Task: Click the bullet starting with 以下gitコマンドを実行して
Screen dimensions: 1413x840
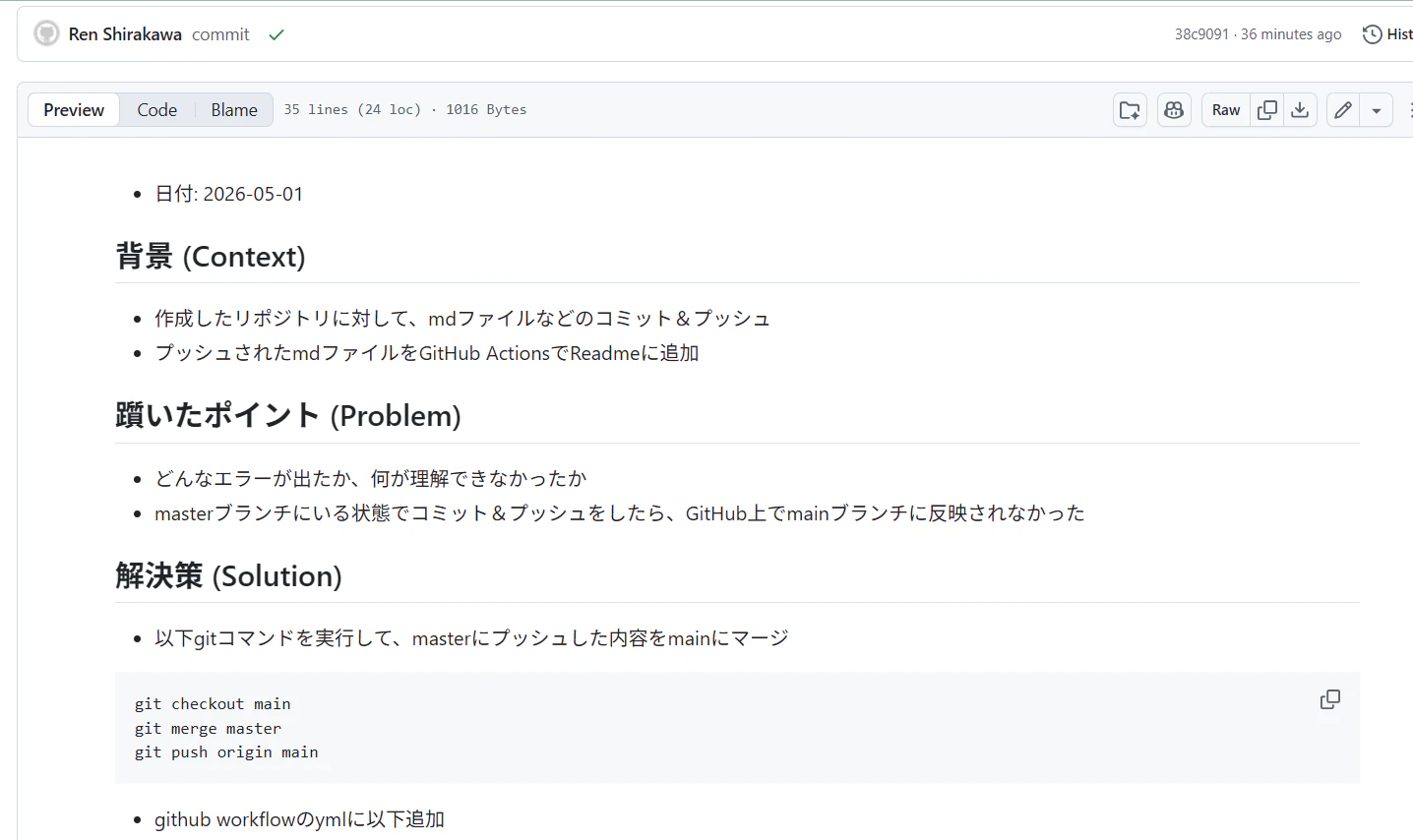Action: [x=471, y=638]
